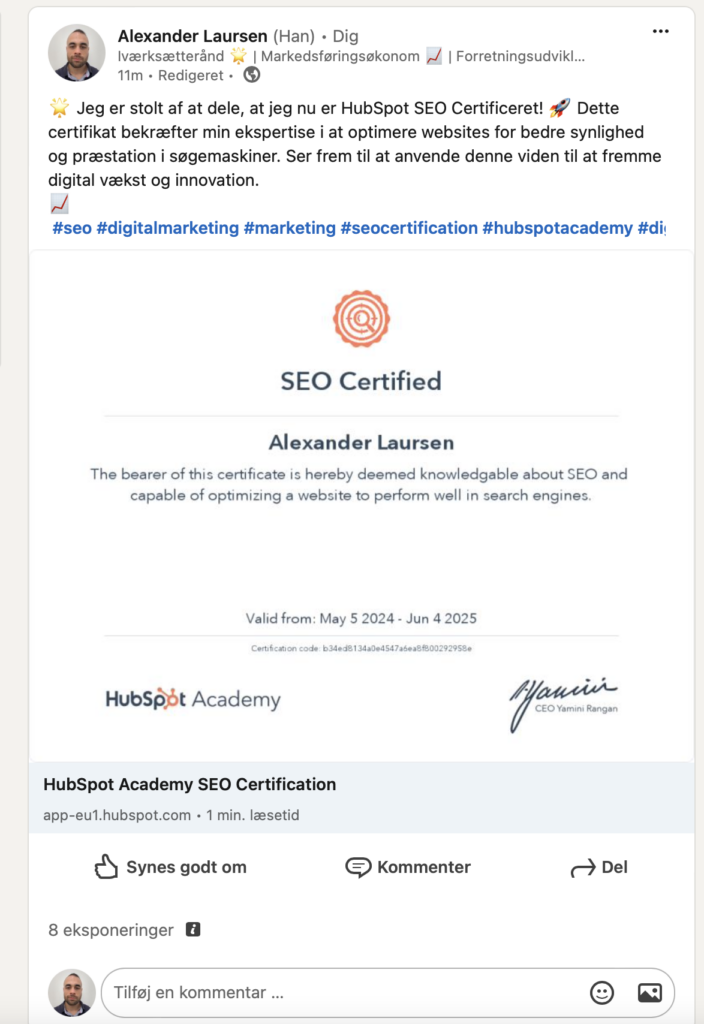Open the emoji picker in comment box
Image resolution: width=704 pixels, height=1024 pixels.
pos(602,992)
